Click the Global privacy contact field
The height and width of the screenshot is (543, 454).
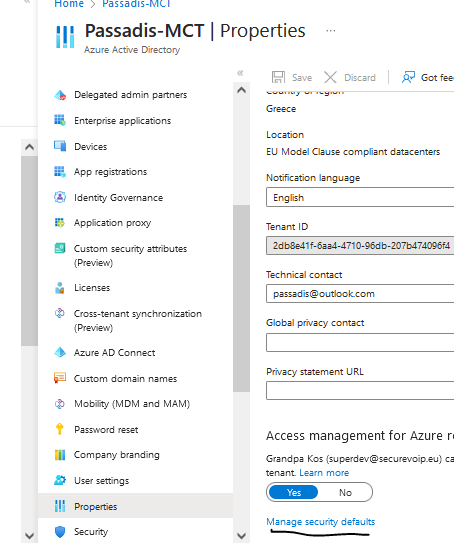(x=360, y=342)
